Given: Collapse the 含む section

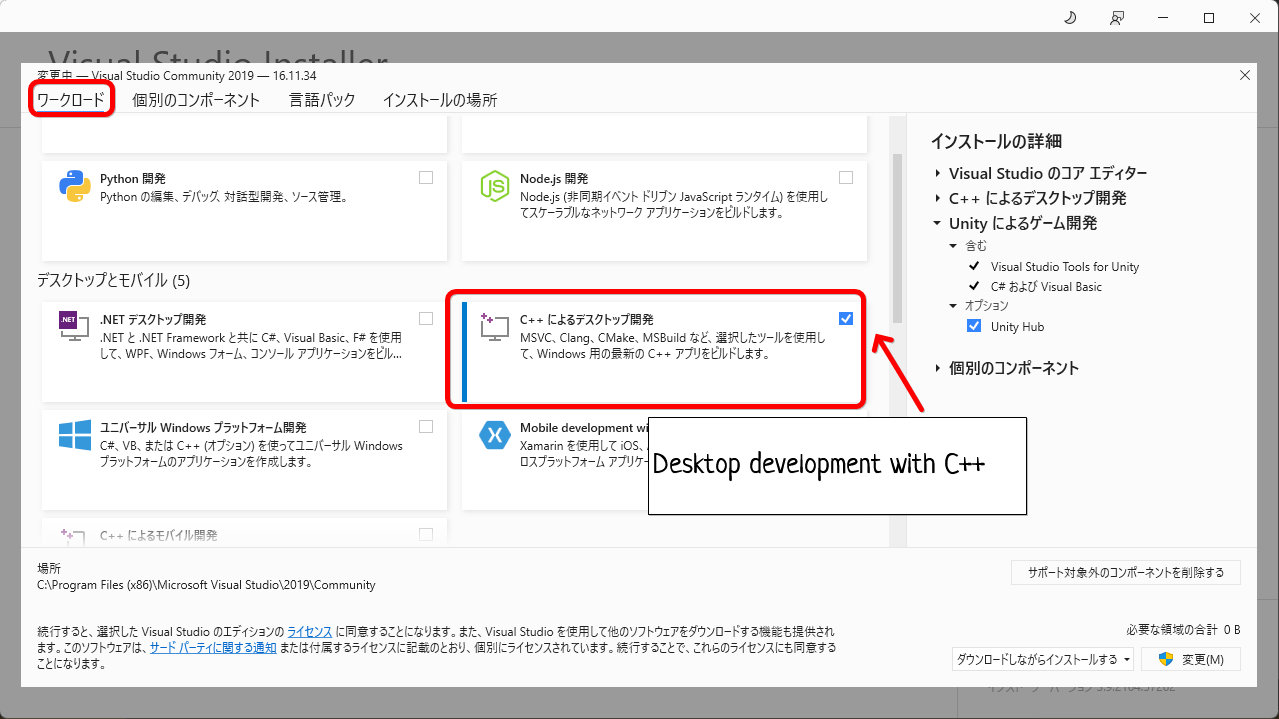Looking at the screenshot, I should tap(954, 245).
